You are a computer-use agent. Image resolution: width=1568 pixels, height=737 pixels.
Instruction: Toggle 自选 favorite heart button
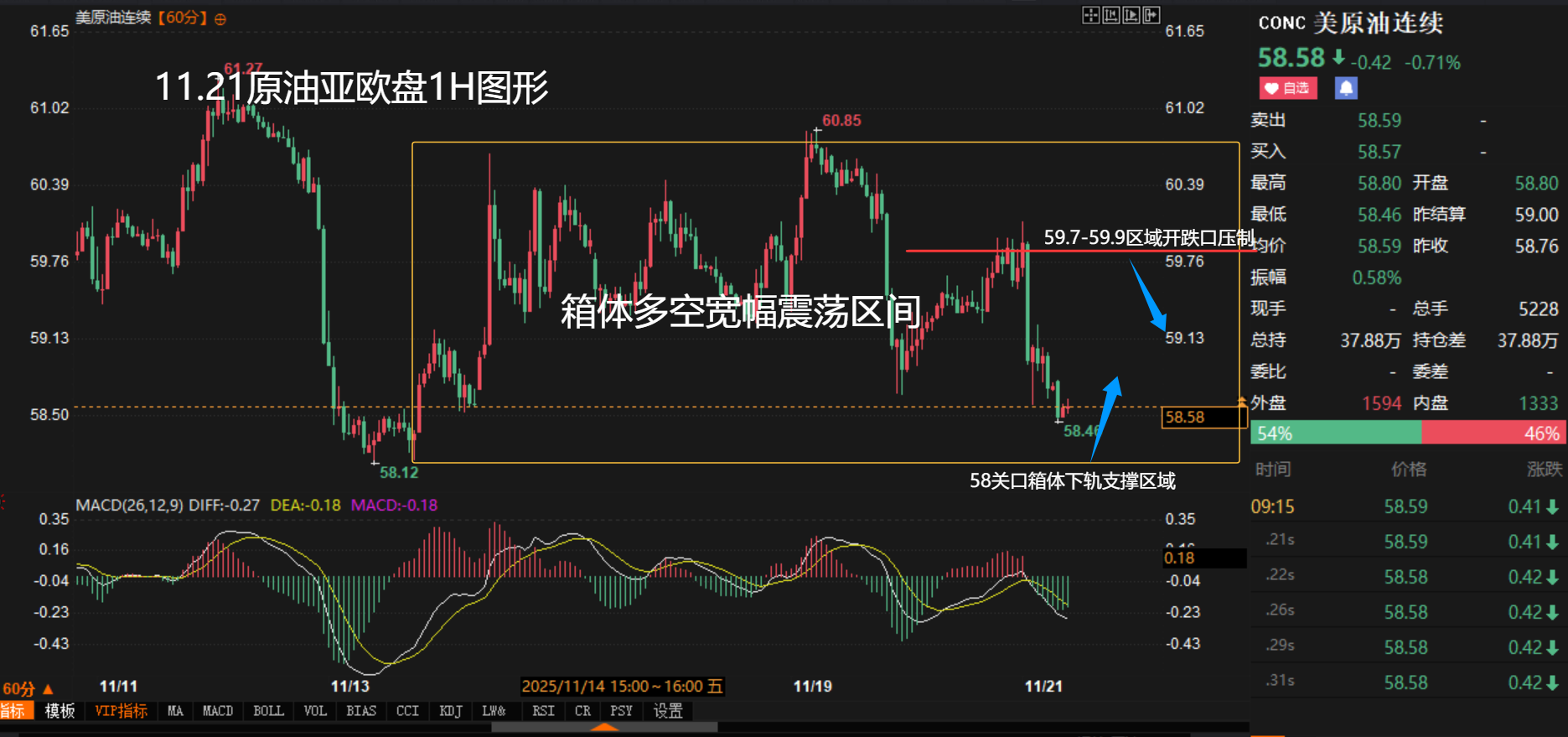click(1287, 88)
